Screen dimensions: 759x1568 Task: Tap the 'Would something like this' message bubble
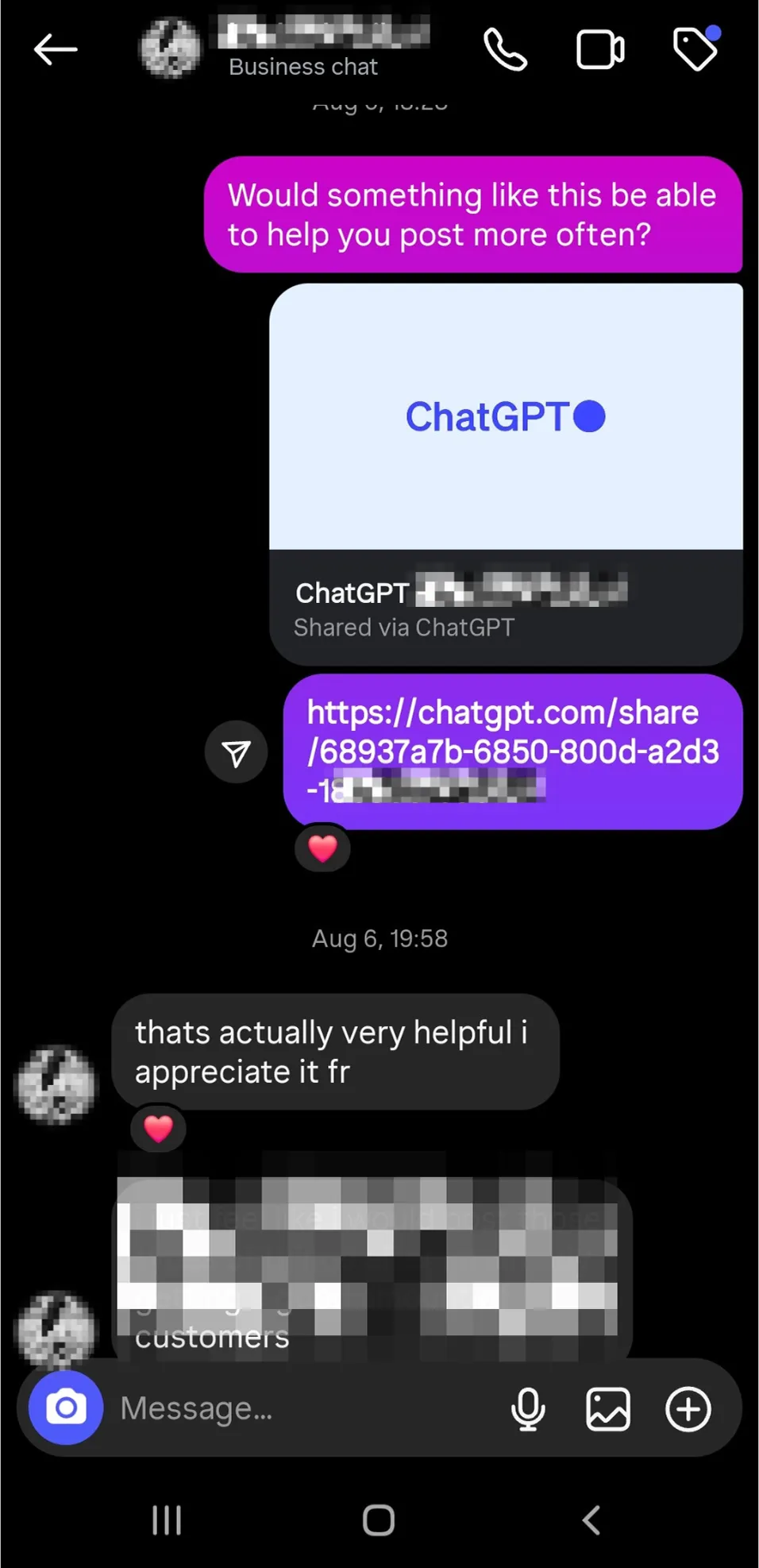point(473,214)
